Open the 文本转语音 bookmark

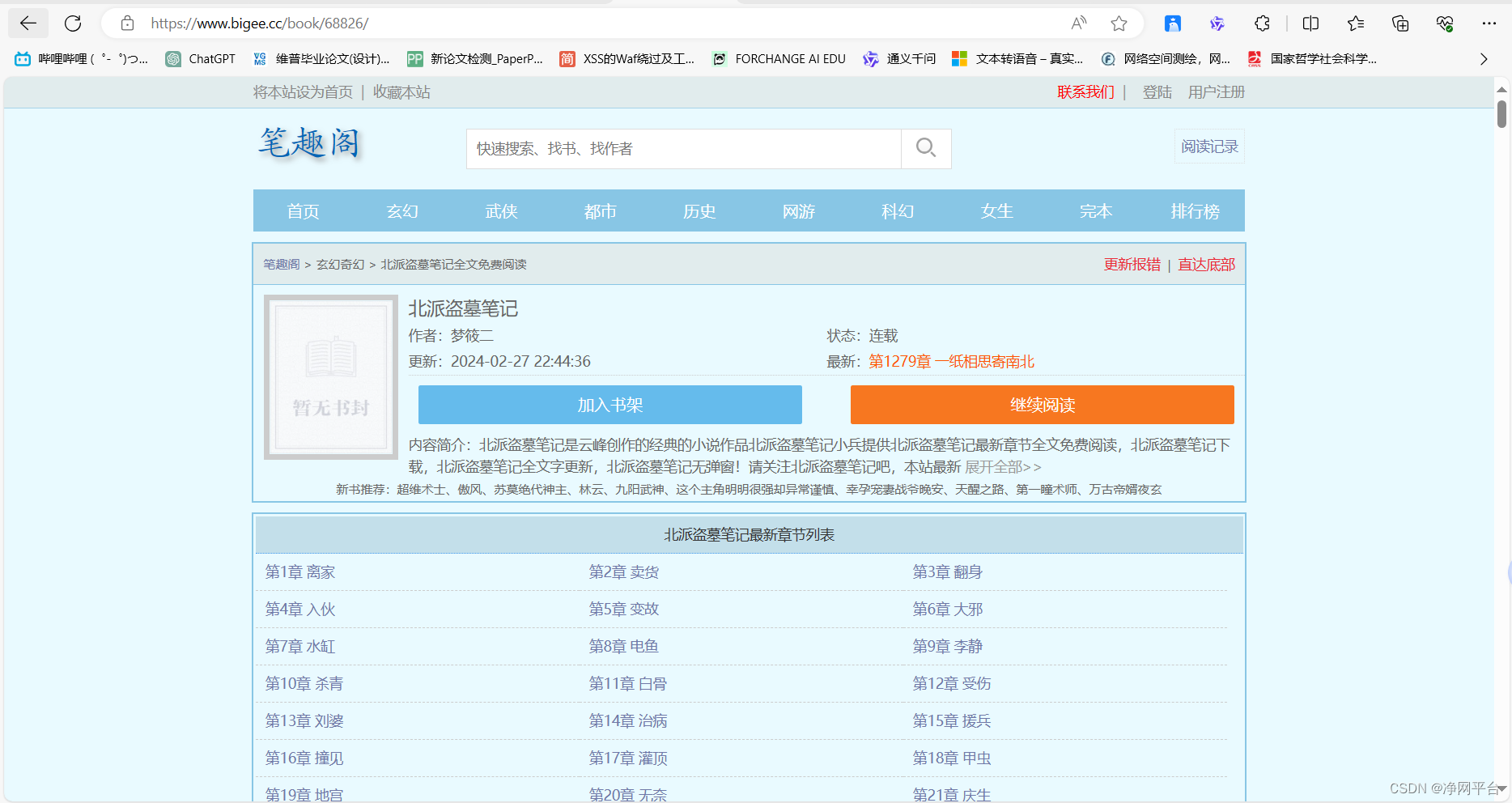point(1017,59)
